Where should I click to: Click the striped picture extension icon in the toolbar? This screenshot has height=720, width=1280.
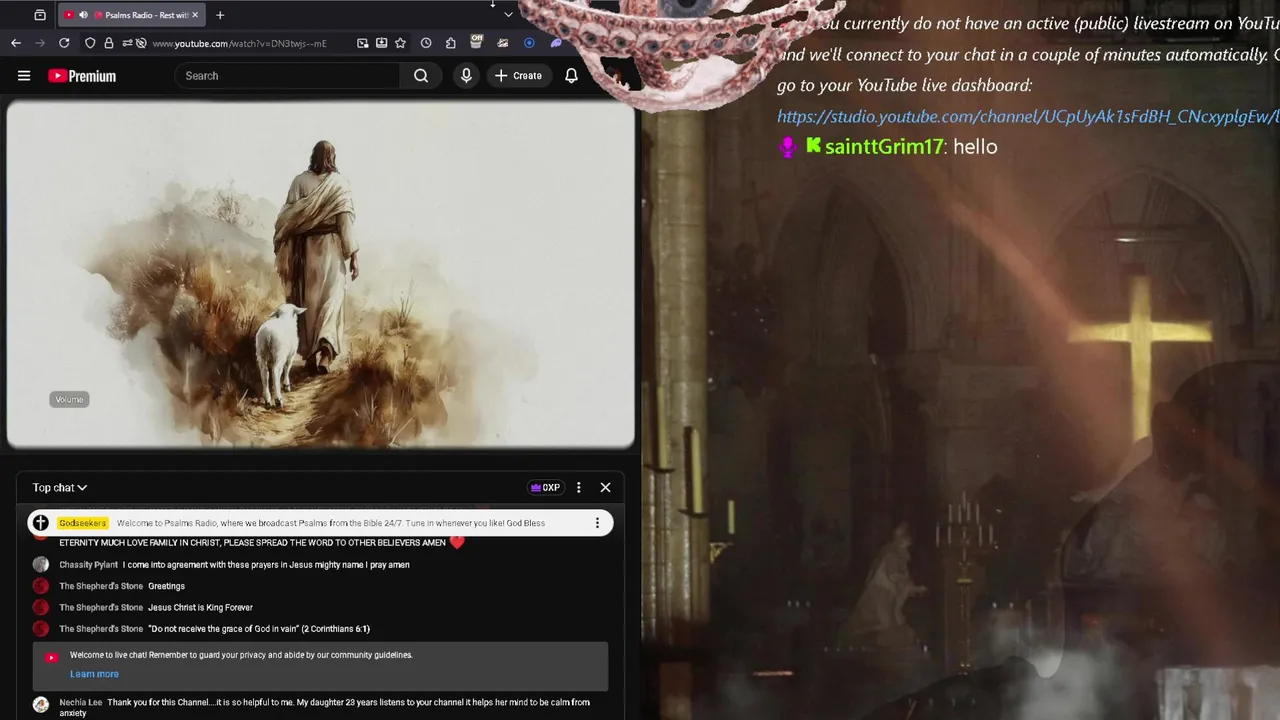[x=503, y=43]
